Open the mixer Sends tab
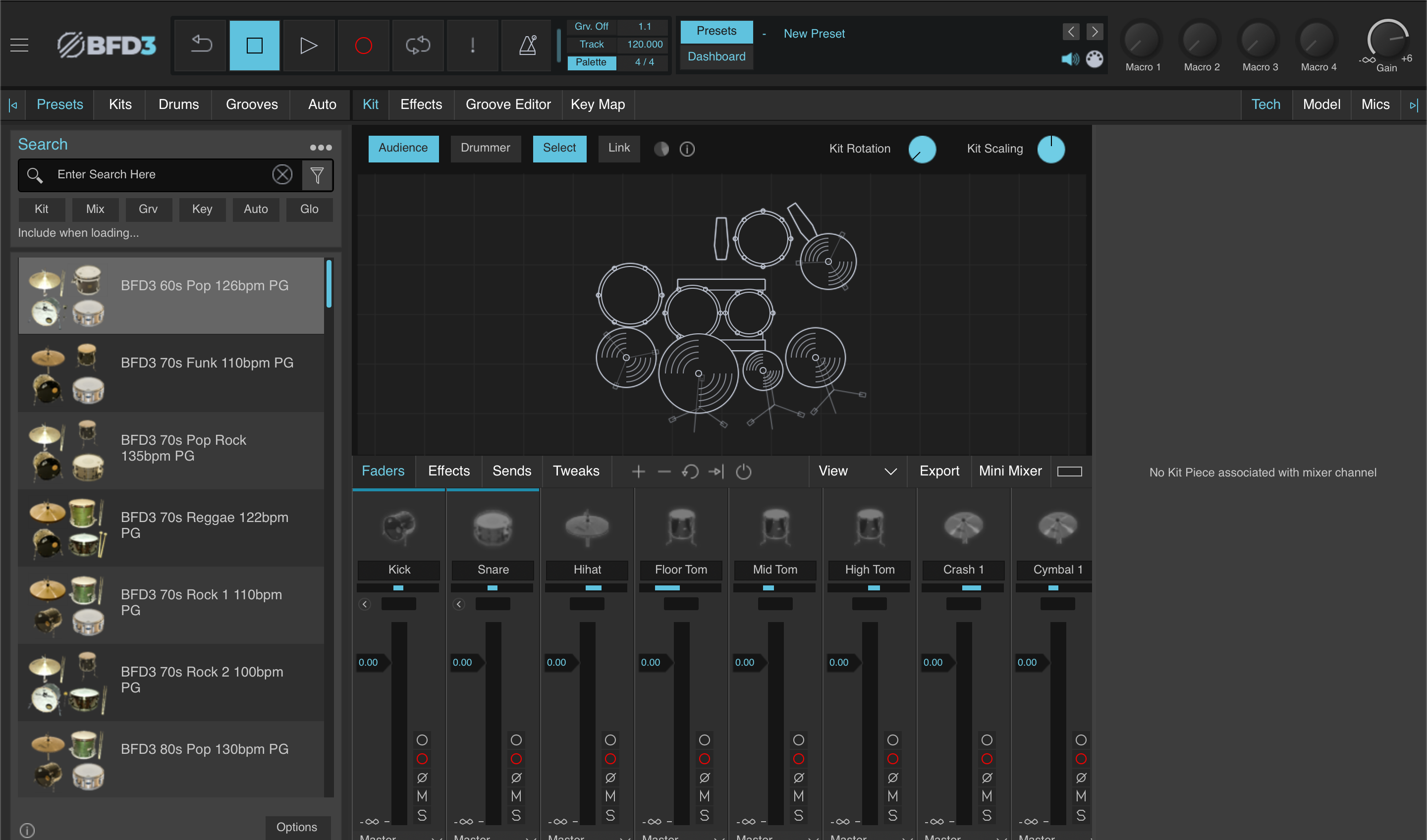The height and width of the screenshot is (840, 1427). (x=511, y=471)
